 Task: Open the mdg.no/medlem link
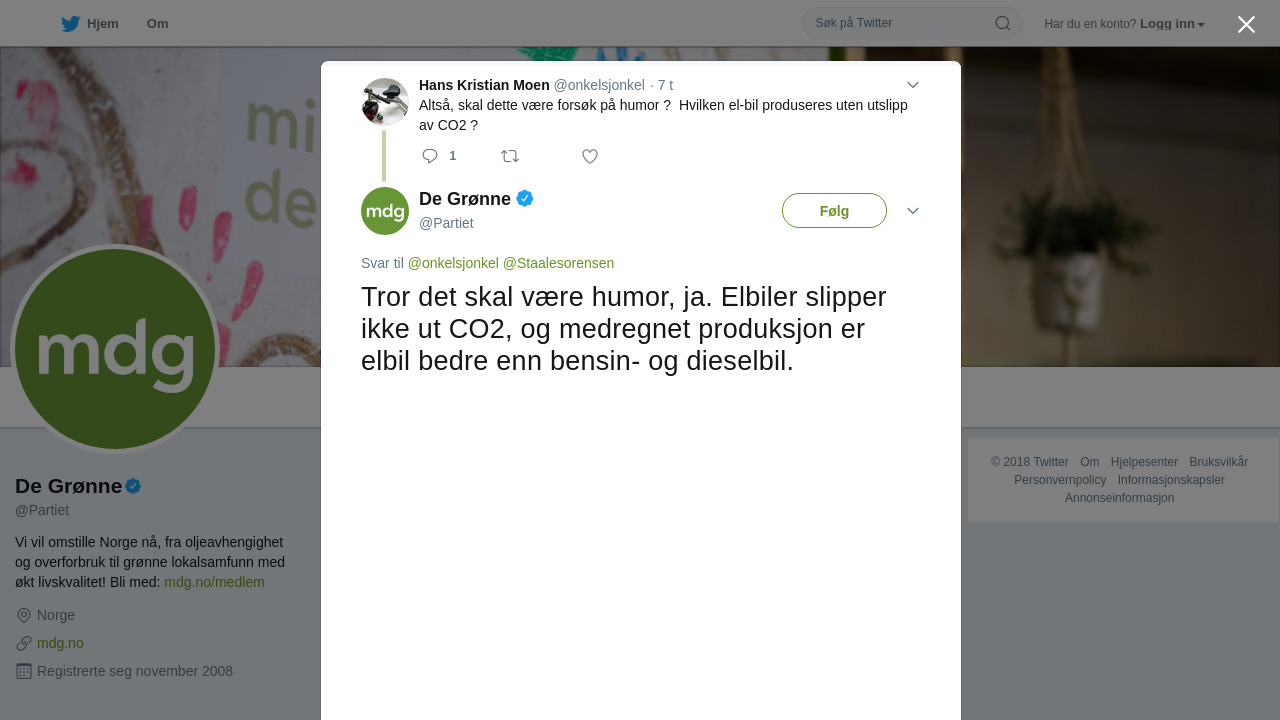click(x=214, y=582)
